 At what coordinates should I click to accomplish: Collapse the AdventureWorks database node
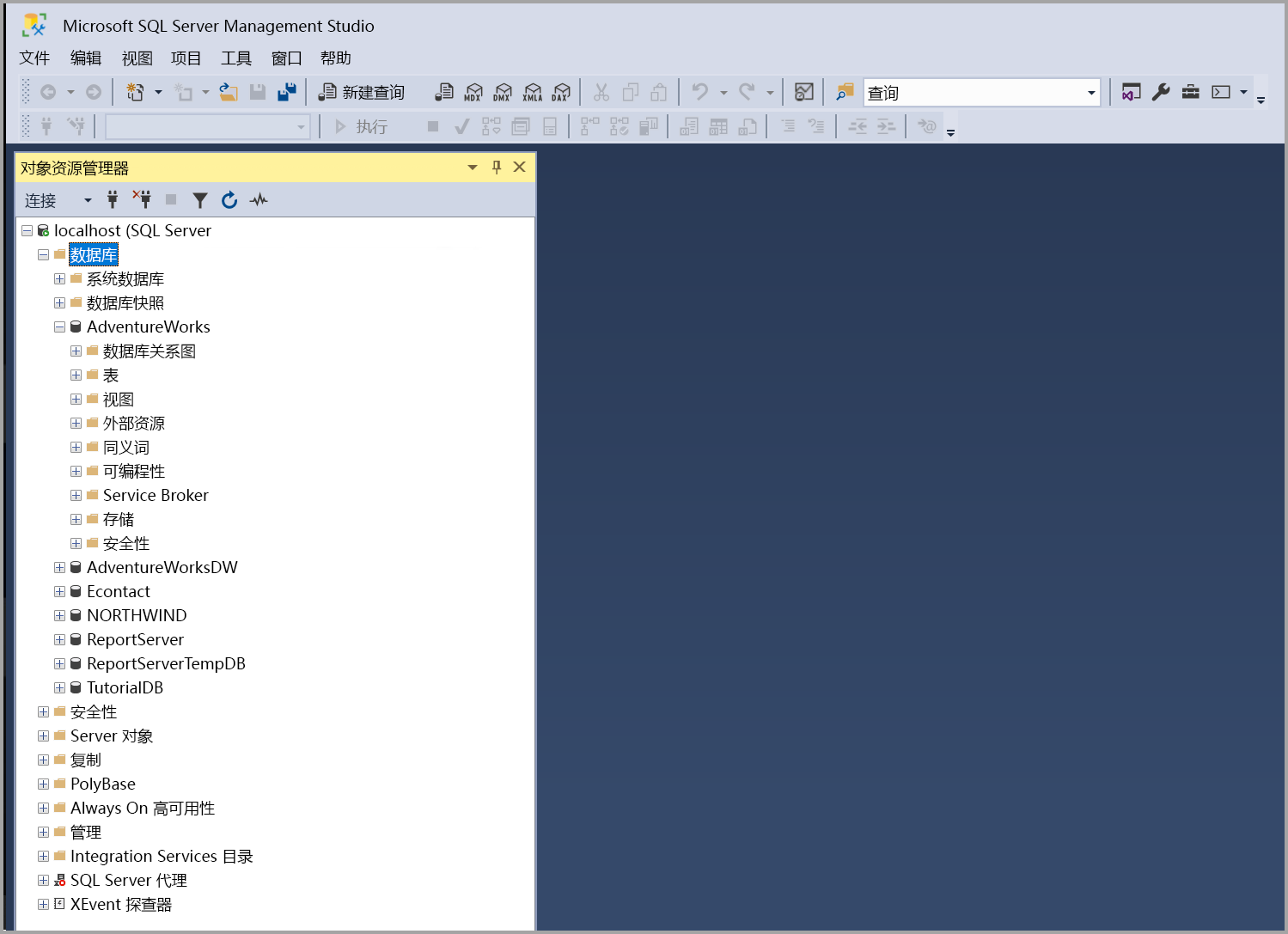click(59, 327)
